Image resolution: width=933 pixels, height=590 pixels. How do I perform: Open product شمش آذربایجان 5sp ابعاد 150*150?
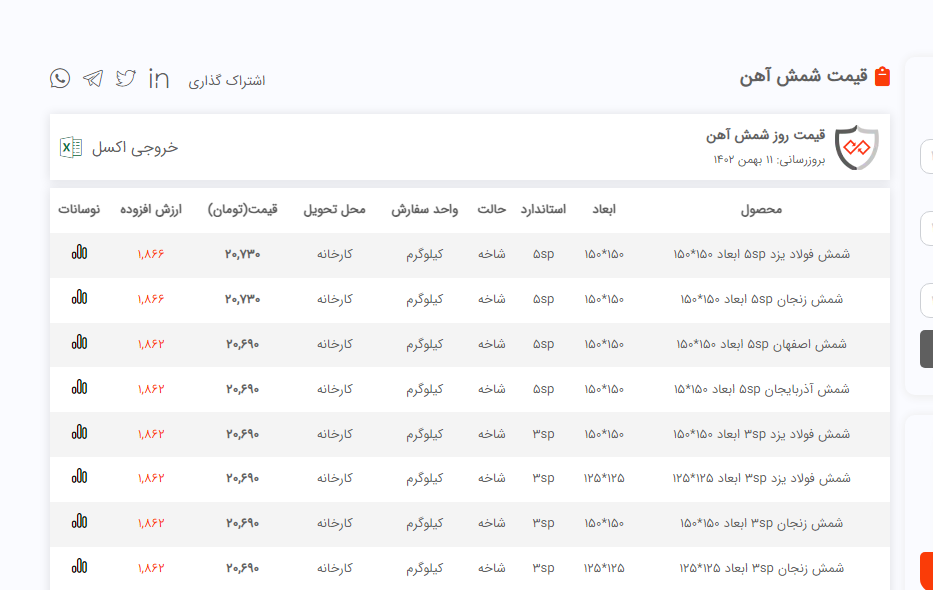[x=761, y=388]
